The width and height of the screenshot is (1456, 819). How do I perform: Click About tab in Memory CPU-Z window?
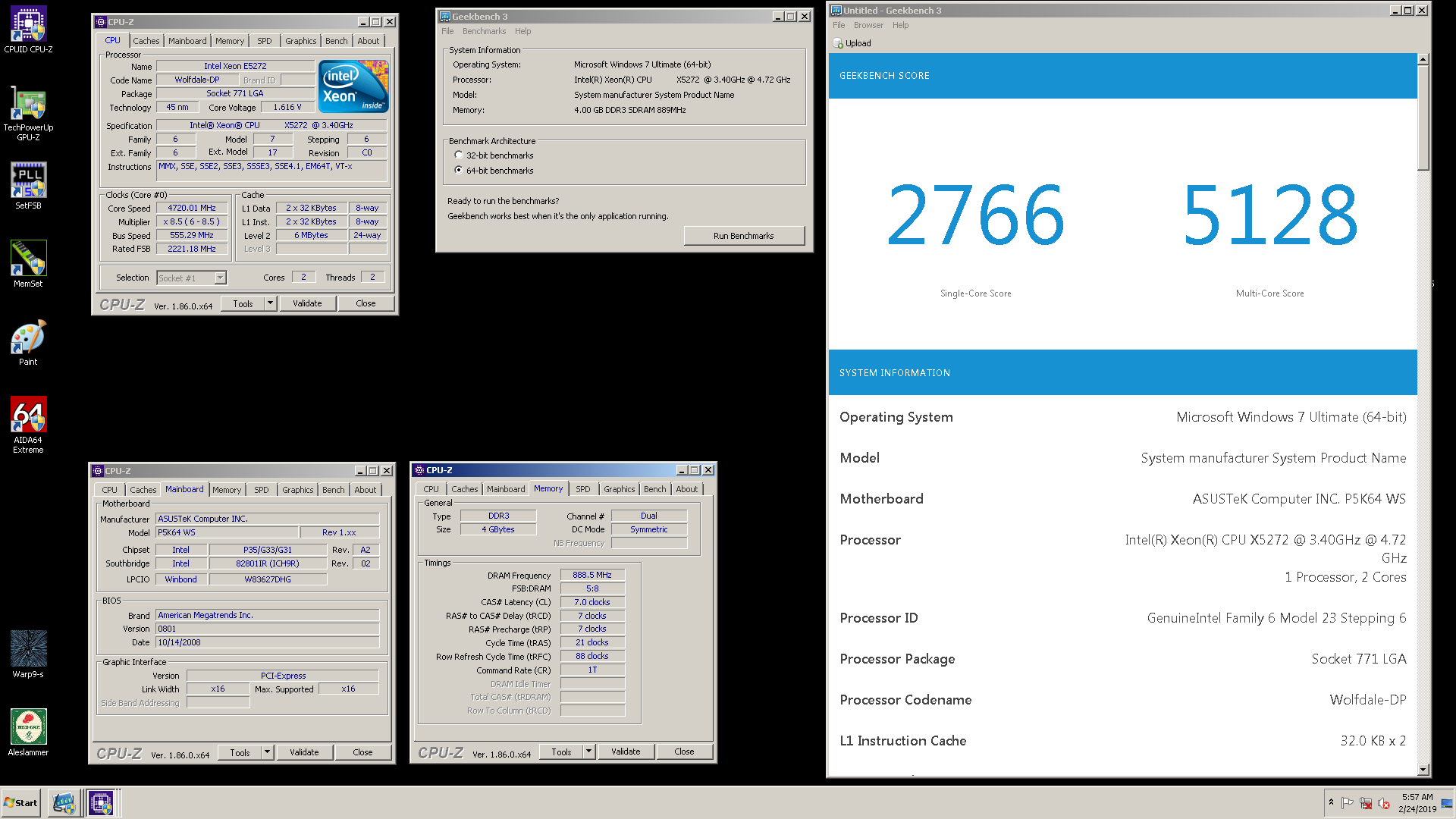pyautogui.click(x=687, y=489)
